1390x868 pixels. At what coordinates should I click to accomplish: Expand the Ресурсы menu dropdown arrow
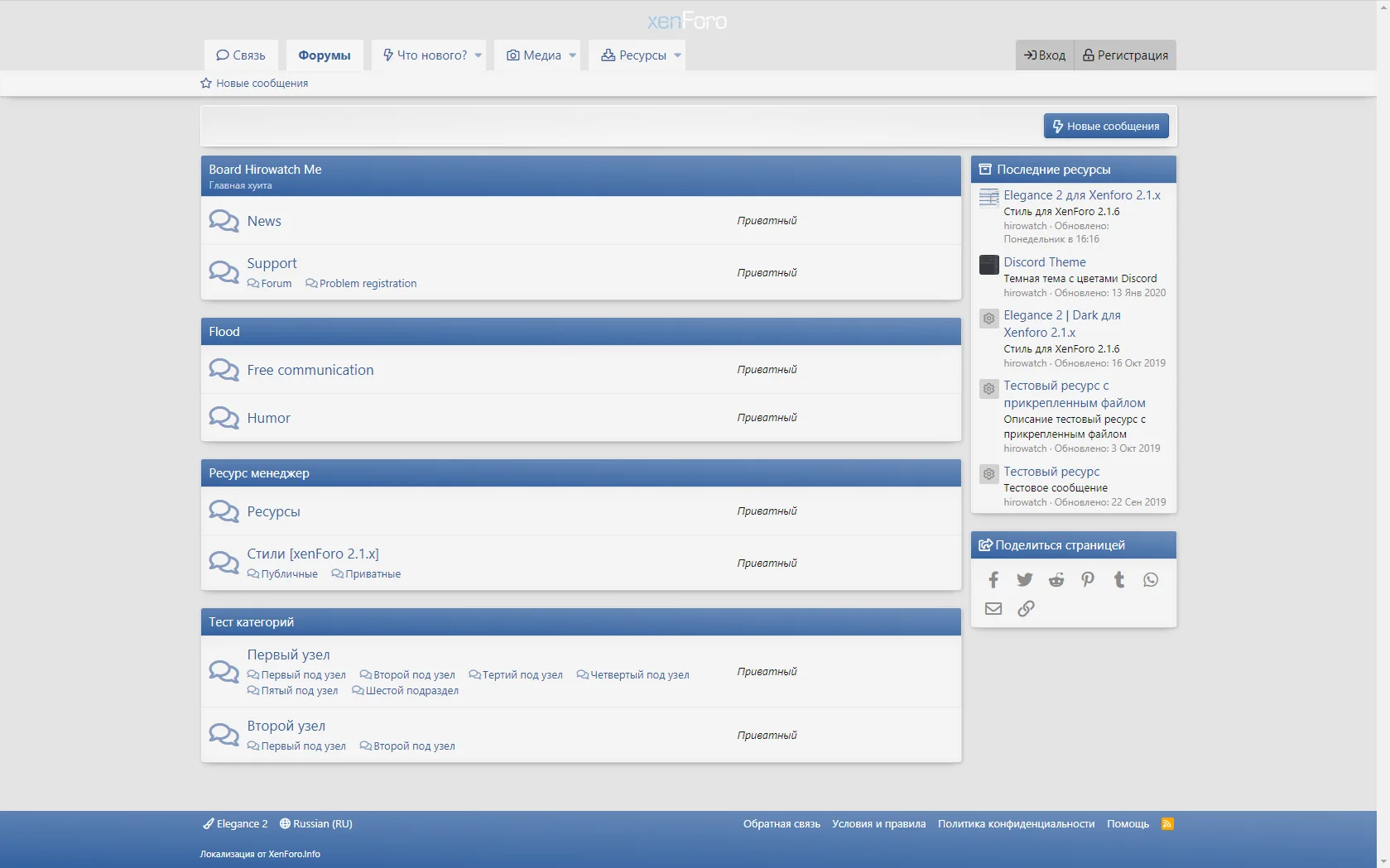pos(677,55)
